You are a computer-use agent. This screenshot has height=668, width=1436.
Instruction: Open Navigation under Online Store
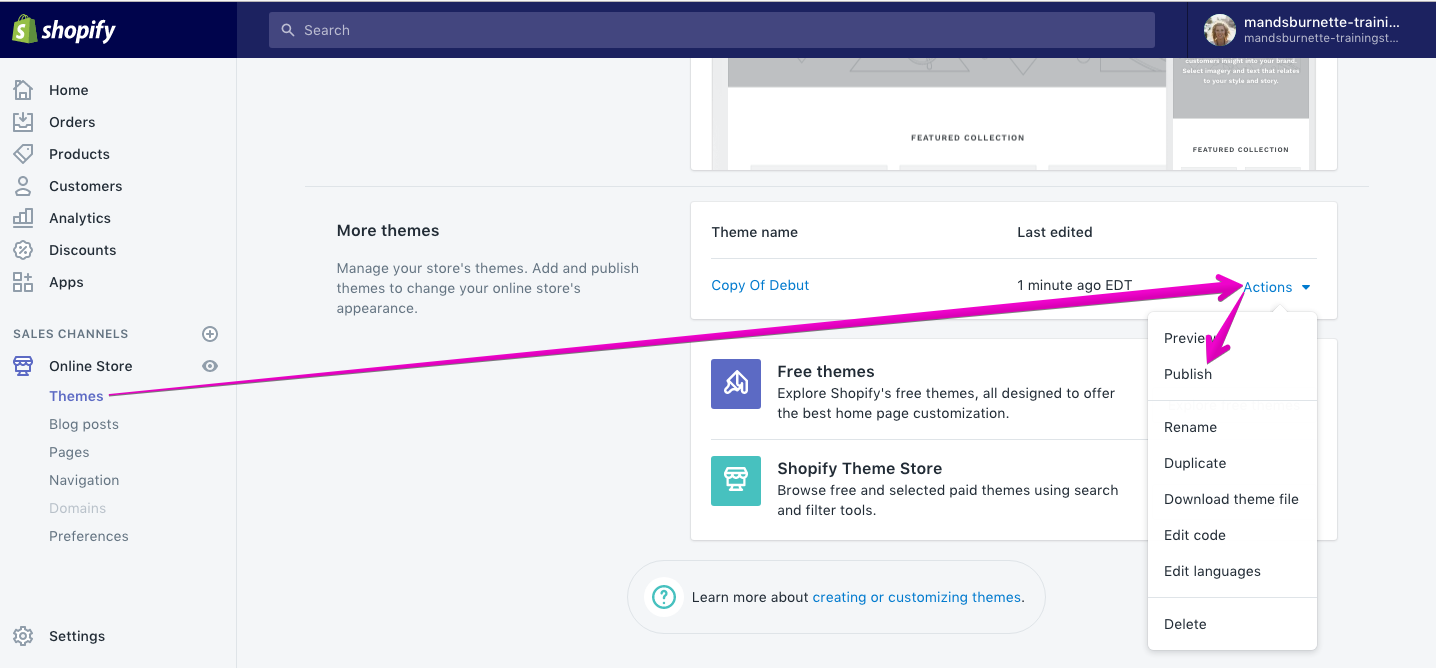[x=84, y=480]
